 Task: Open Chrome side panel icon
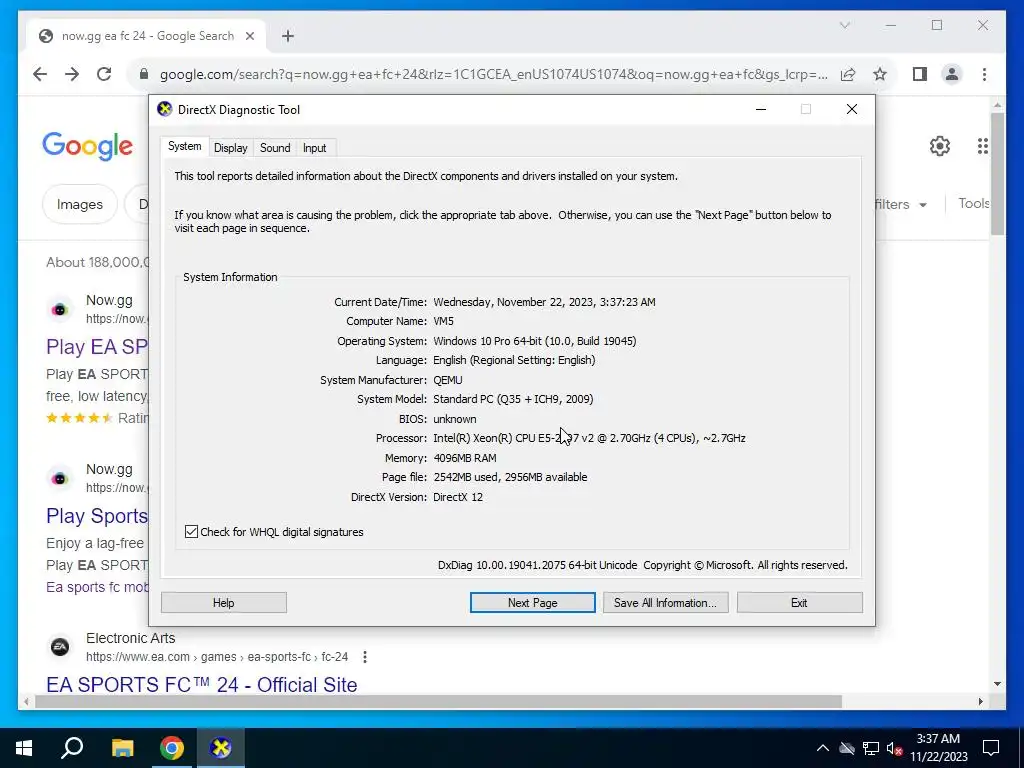920,74
